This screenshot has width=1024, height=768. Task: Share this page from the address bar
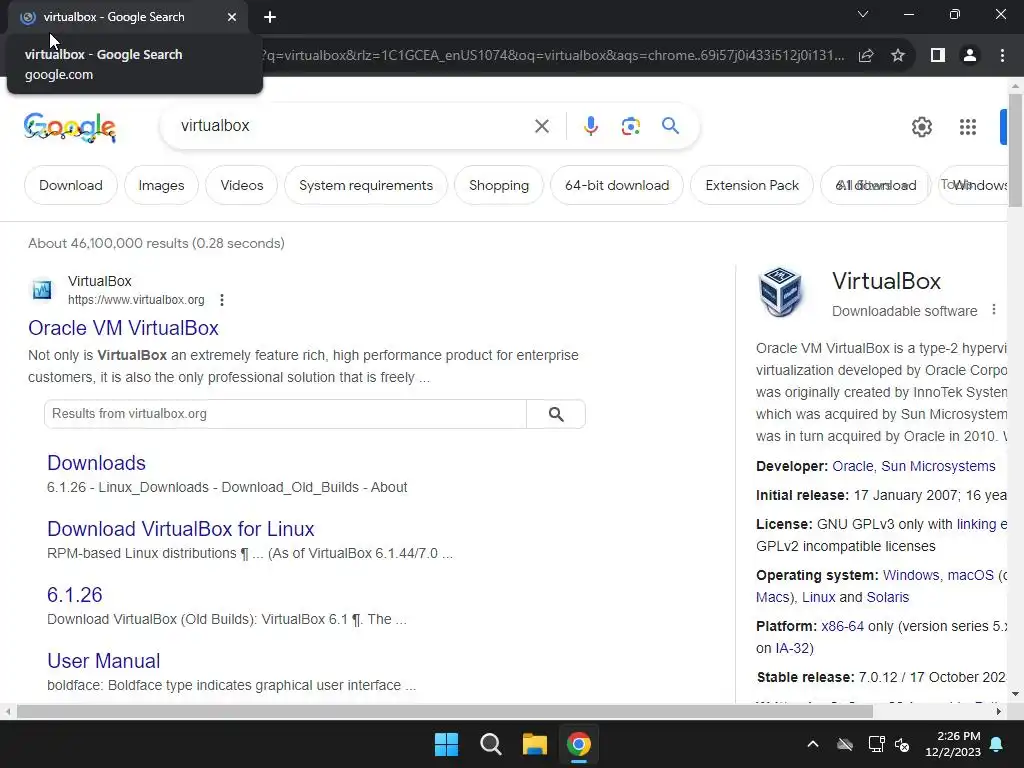pyautogui.click(x=866, y=56)
